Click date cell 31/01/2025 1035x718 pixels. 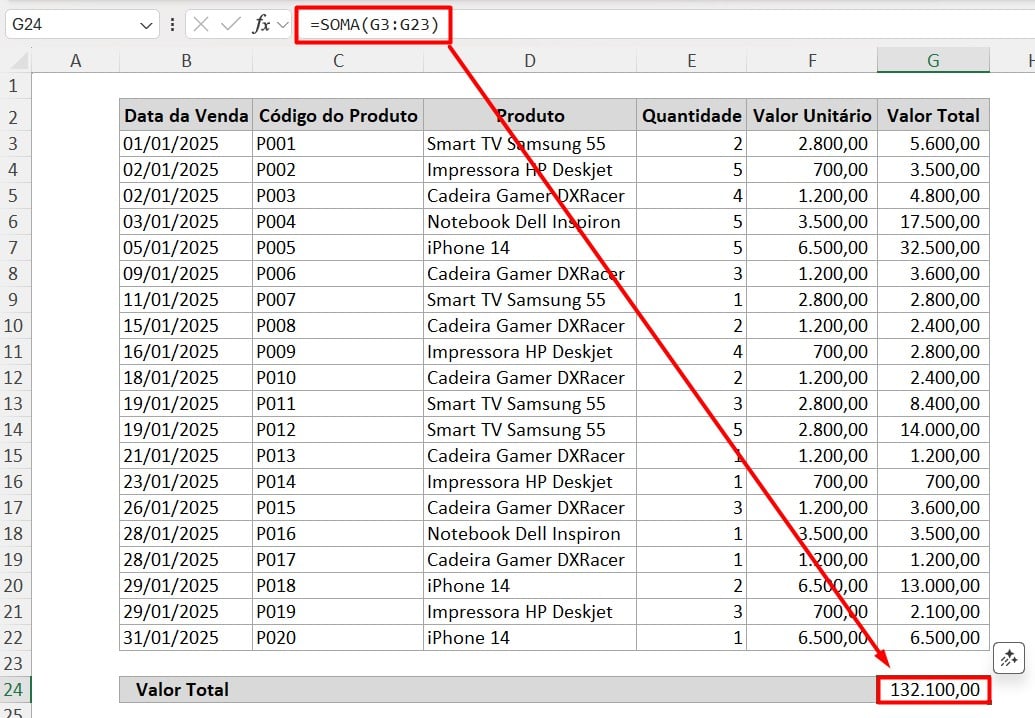click(186, 637)
